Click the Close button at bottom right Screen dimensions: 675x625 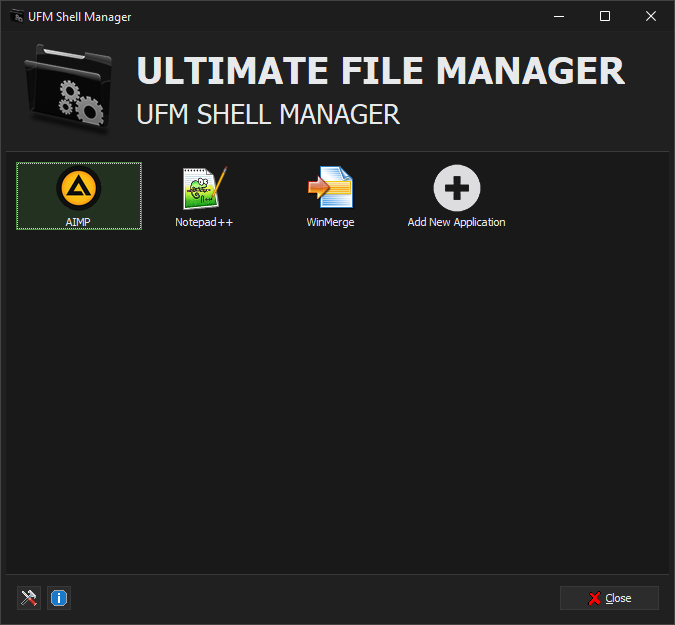tap(609, 598)
